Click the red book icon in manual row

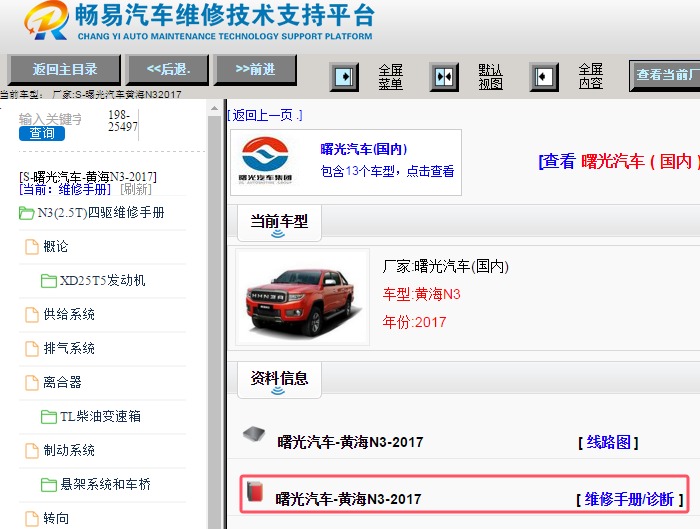click(x=254, y=492)
